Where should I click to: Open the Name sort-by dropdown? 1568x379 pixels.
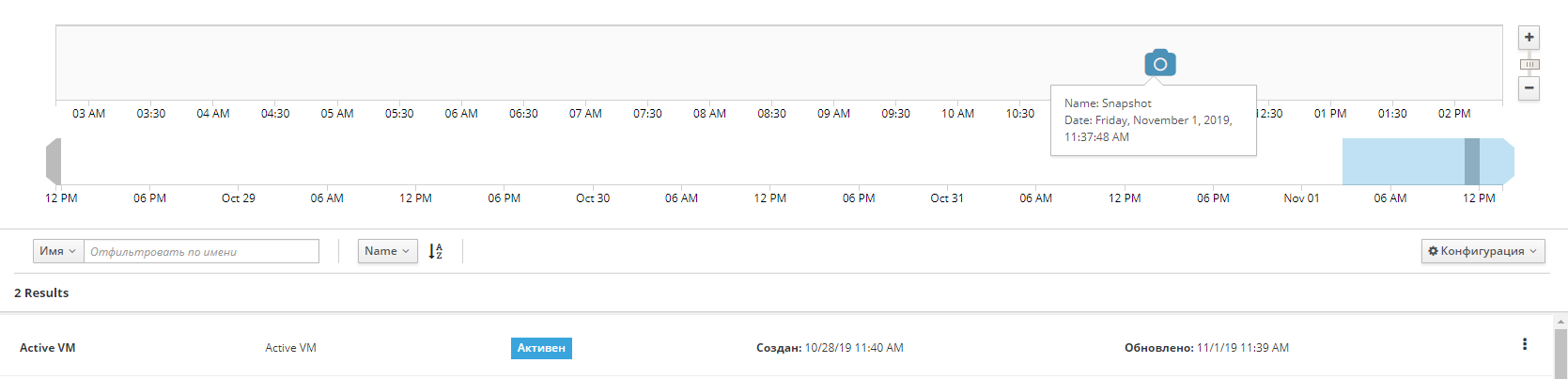coord(387,251)
